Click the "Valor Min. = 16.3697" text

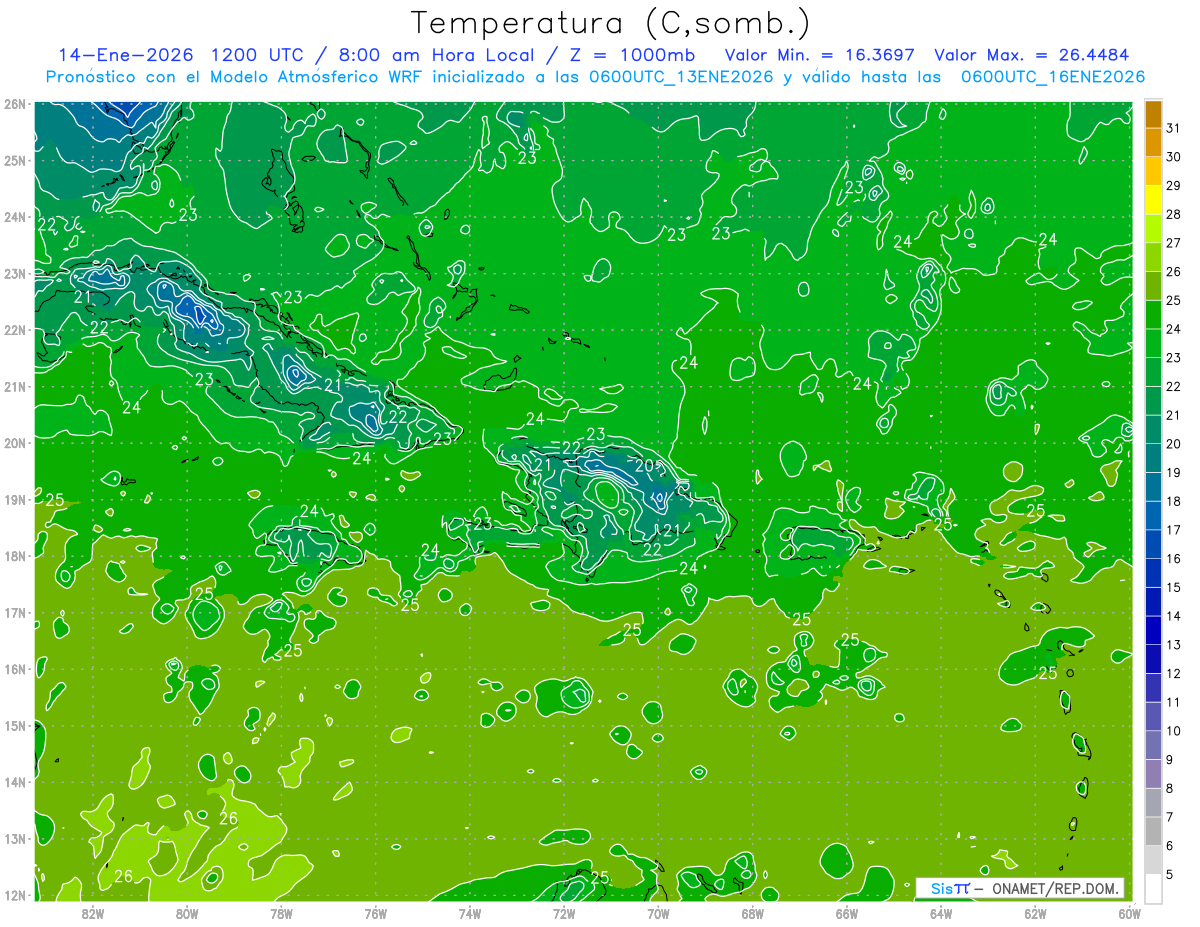[x=820, y=54]
